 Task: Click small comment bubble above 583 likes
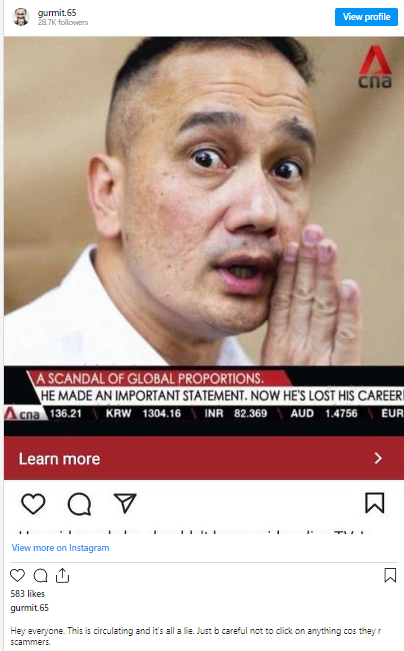(40, 576)
